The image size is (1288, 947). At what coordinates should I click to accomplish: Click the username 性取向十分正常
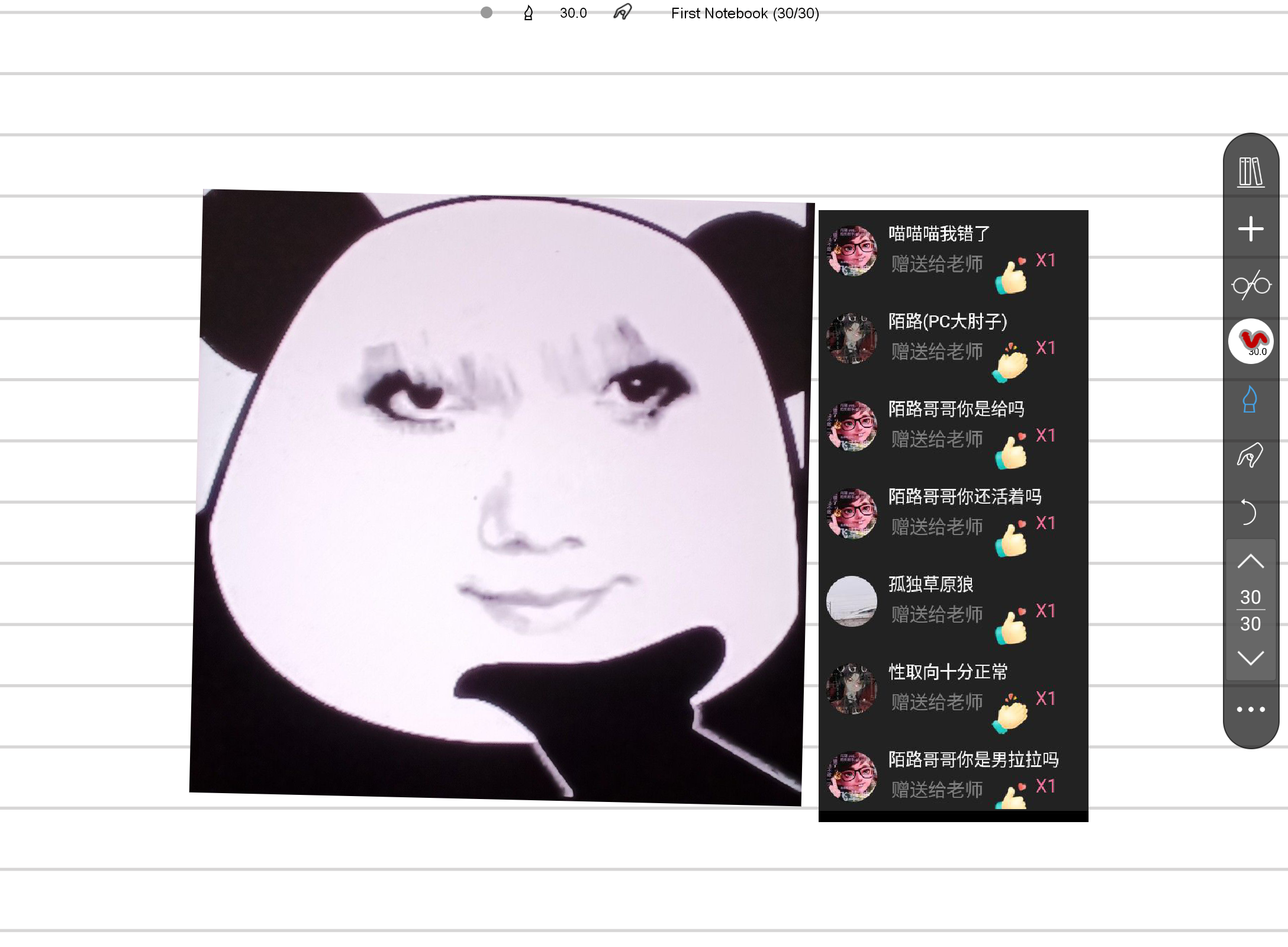point(948,672)
